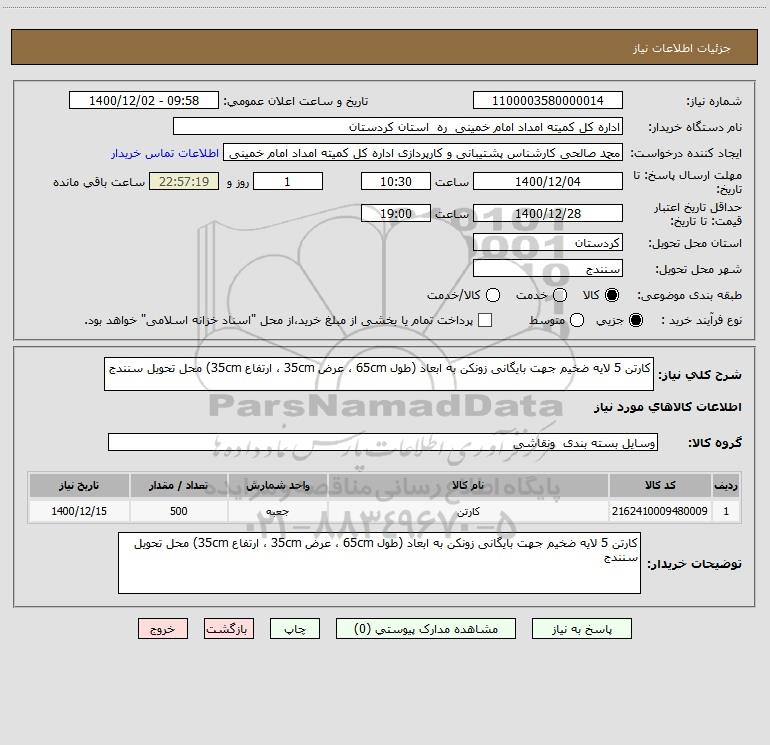Click the بازگشت back button
770x745 pixels.
pos(229,629)
